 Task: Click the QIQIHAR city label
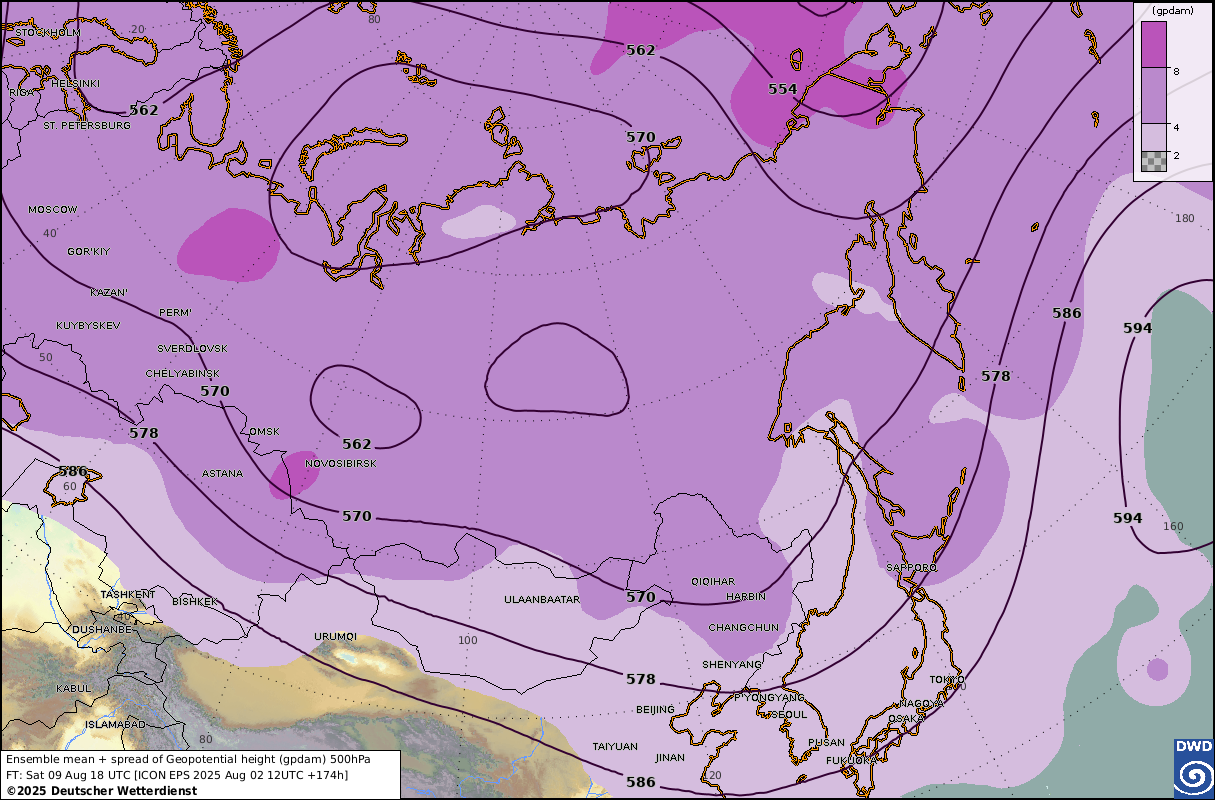click(x=713, y=582)
